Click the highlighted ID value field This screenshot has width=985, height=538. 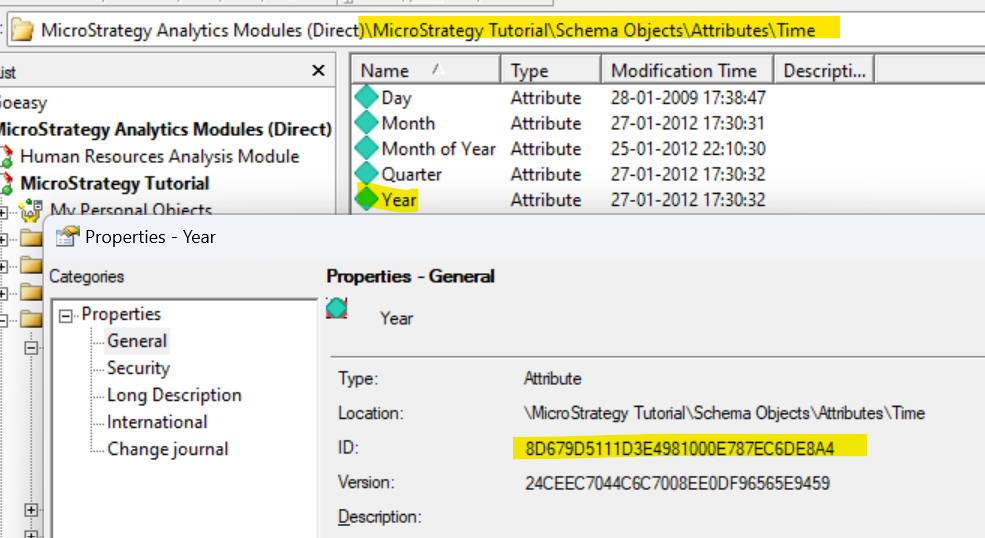679,448
